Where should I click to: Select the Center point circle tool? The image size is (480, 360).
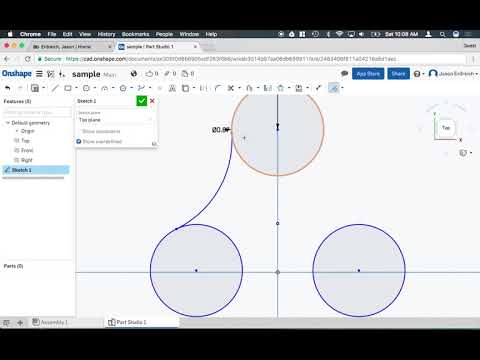pyautogui.click(x=86, y=88)
